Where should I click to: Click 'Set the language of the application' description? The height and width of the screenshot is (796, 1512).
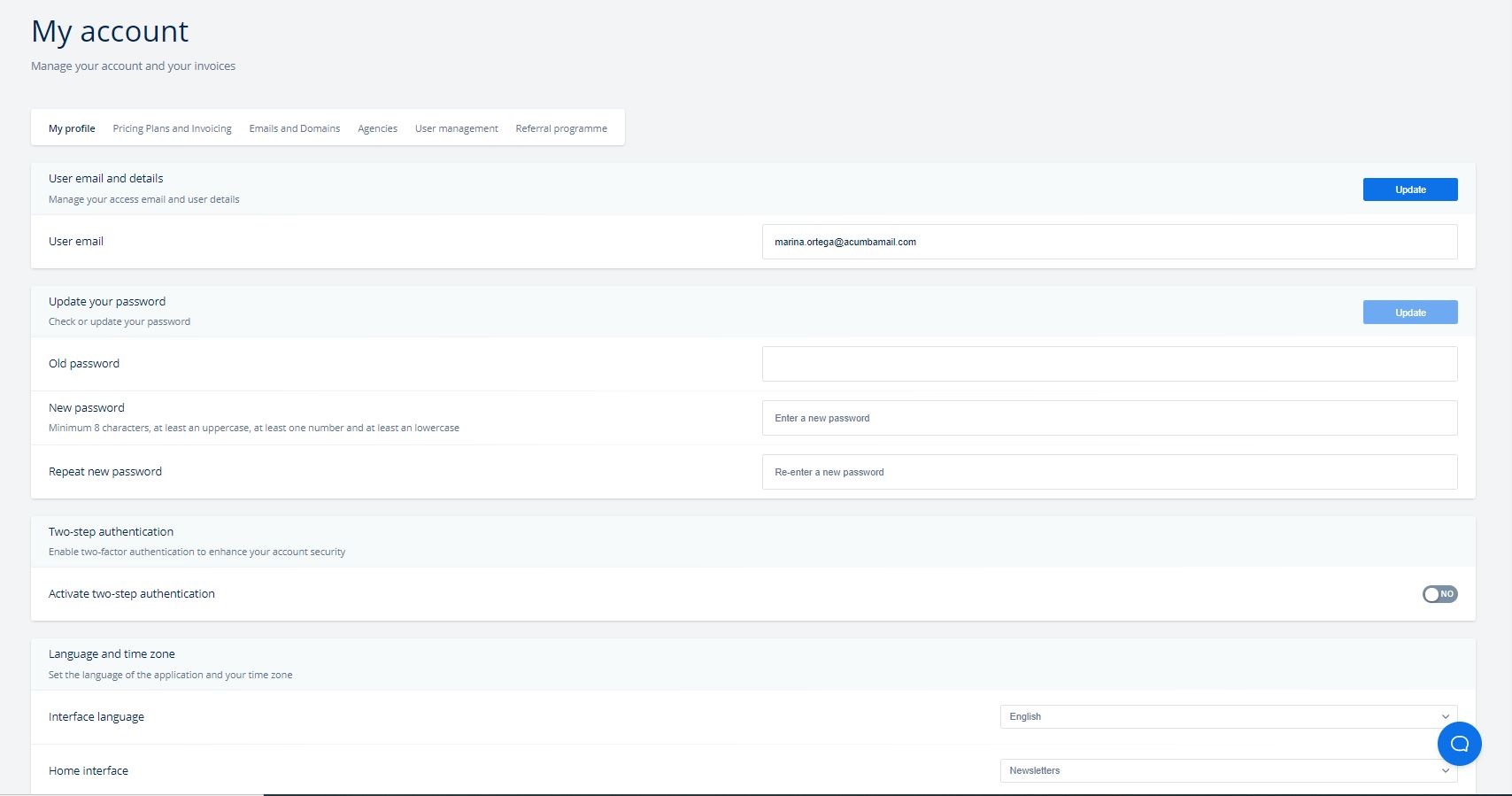coord(170,675)
